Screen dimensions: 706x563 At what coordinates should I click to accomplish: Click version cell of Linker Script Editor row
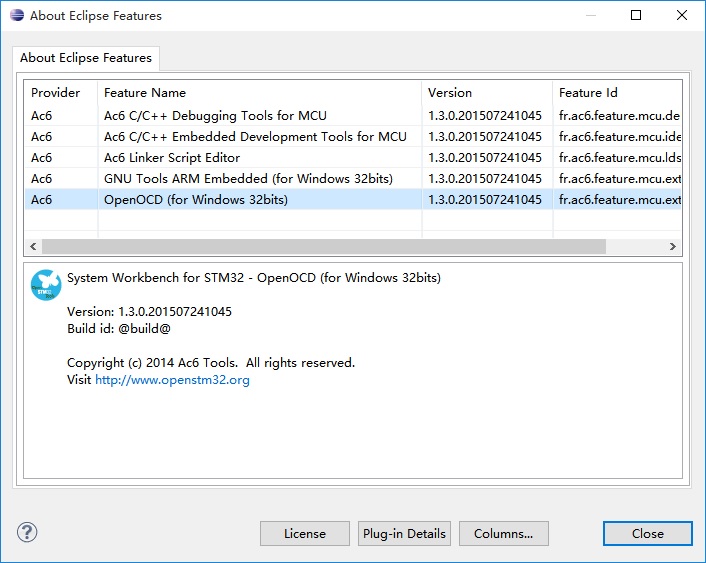click(485, 158)
